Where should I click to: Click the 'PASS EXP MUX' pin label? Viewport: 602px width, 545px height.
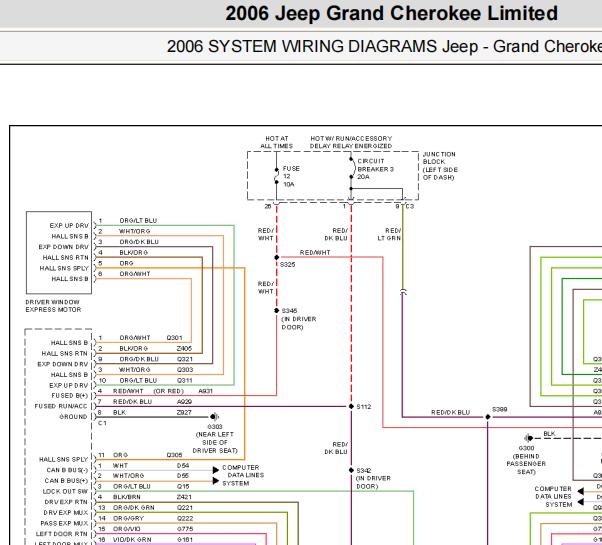64,524
